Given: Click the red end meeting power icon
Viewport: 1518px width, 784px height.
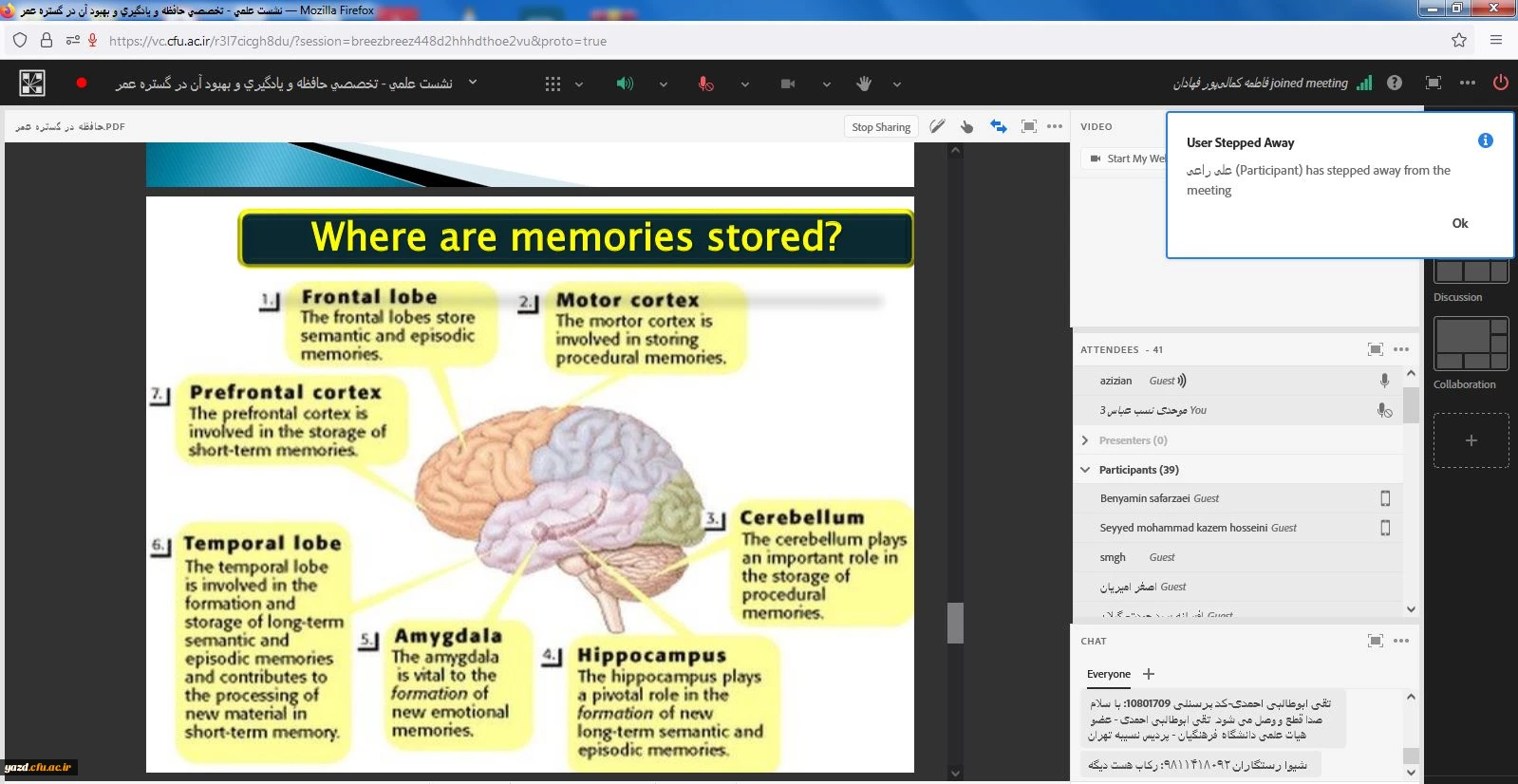Looking at the screenshot, I should click(1500, 83).
